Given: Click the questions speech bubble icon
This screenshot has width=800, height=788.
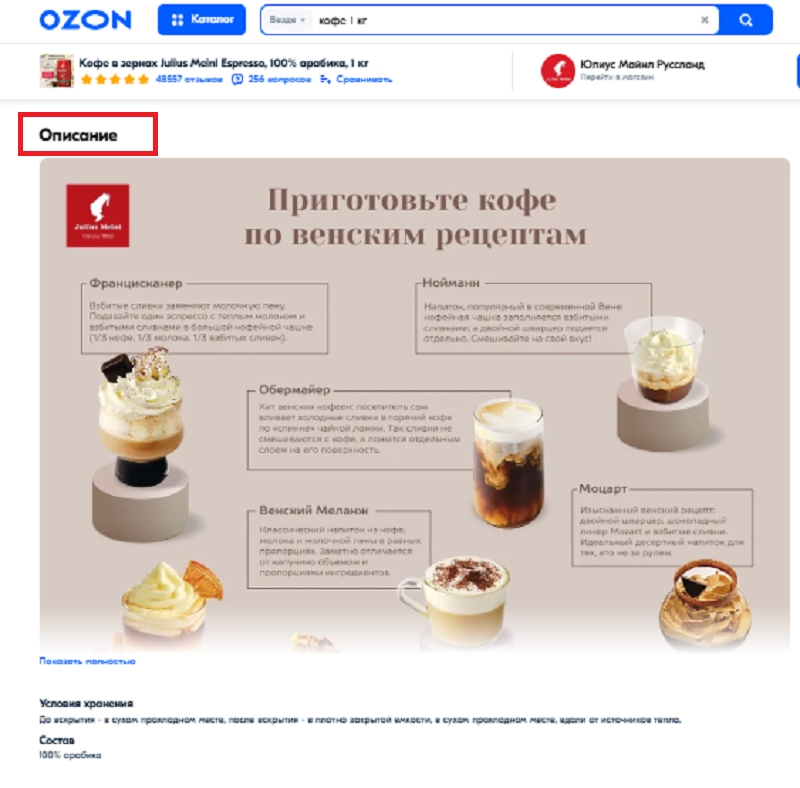Looking at the screenshot, I should (x=237, y=79).
